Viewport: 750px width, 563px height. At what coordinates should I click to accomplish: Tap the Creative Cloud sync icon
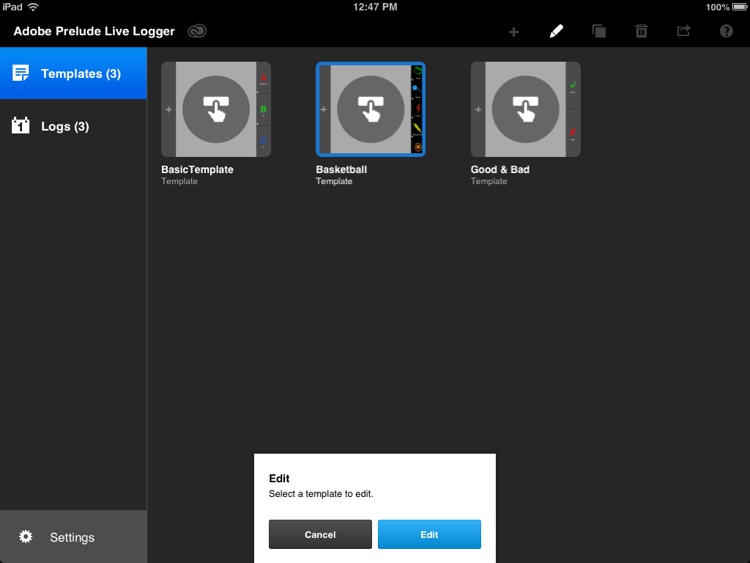click(197, 31)
